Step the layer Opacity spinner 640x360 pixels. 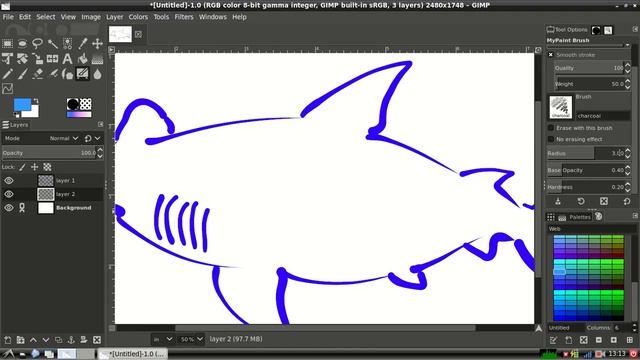(100, 153)
